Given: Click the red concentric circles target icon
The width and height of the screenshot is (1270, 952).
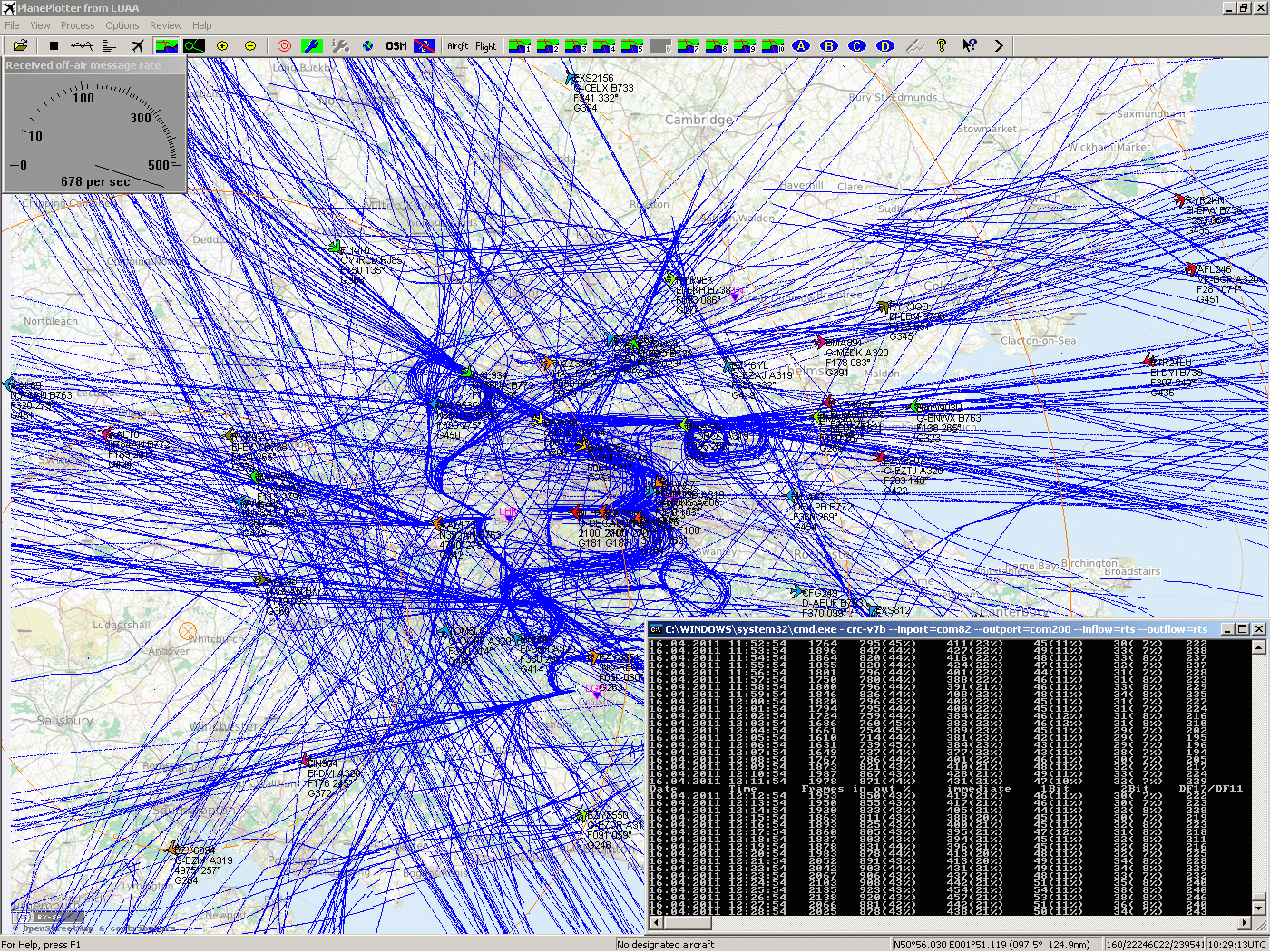Looking at the screenshot, I should click(284, 45).
